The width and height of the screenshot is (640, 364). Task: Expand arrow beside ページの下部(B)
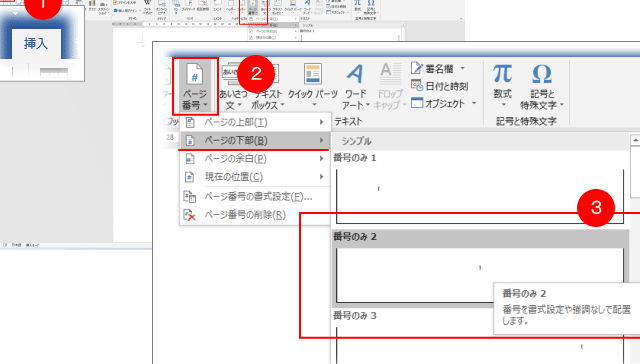tap(322, 140)
